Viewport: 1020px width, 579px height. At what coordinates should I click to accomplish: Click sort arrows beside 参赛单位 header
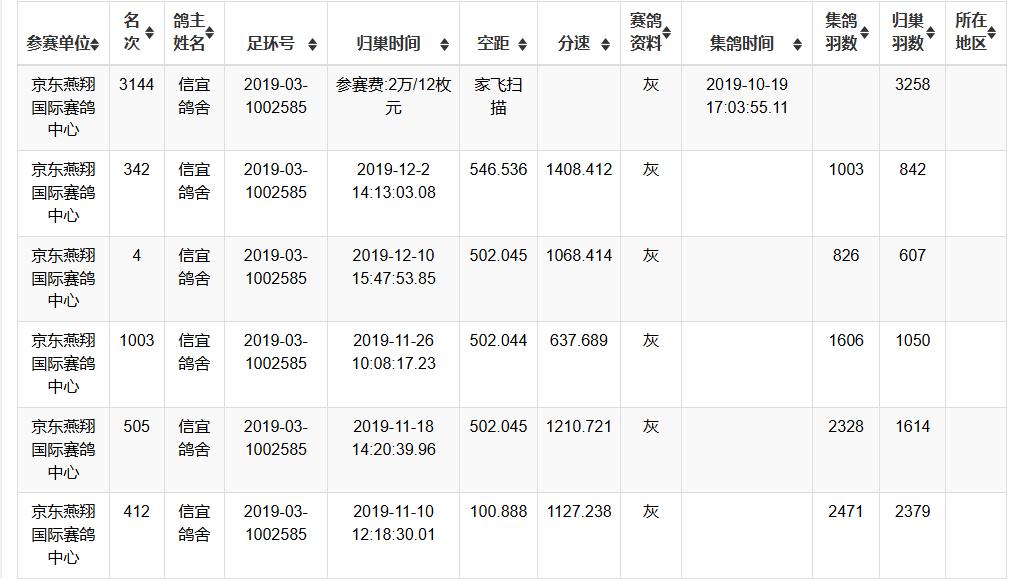[95, 44]
